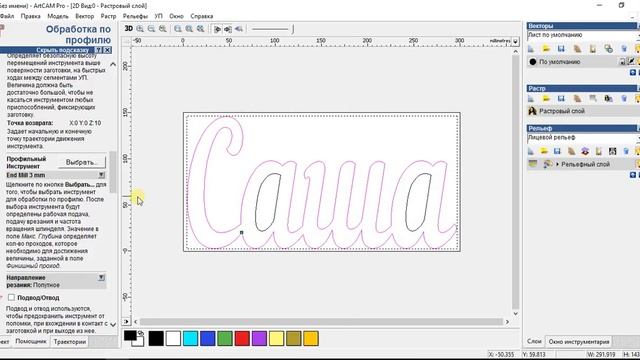Enable the Подвод/Отвод checkbox

coord(11,298)
